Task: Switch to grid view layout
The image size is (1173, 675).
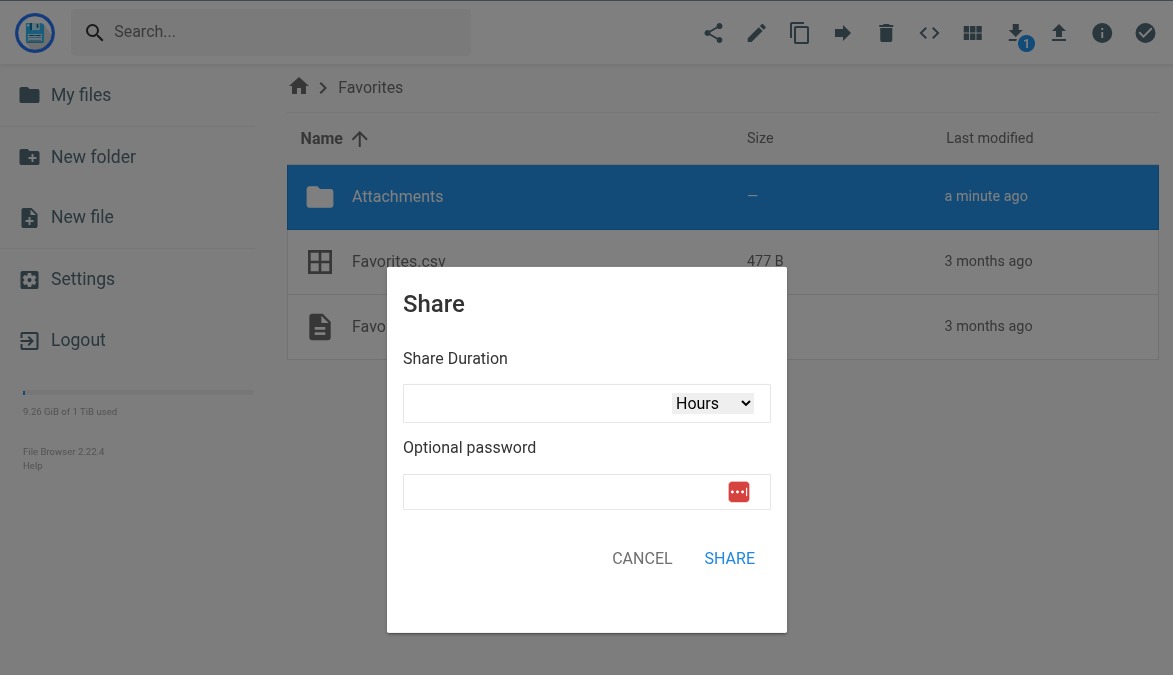Action: [x=972, y=32]
